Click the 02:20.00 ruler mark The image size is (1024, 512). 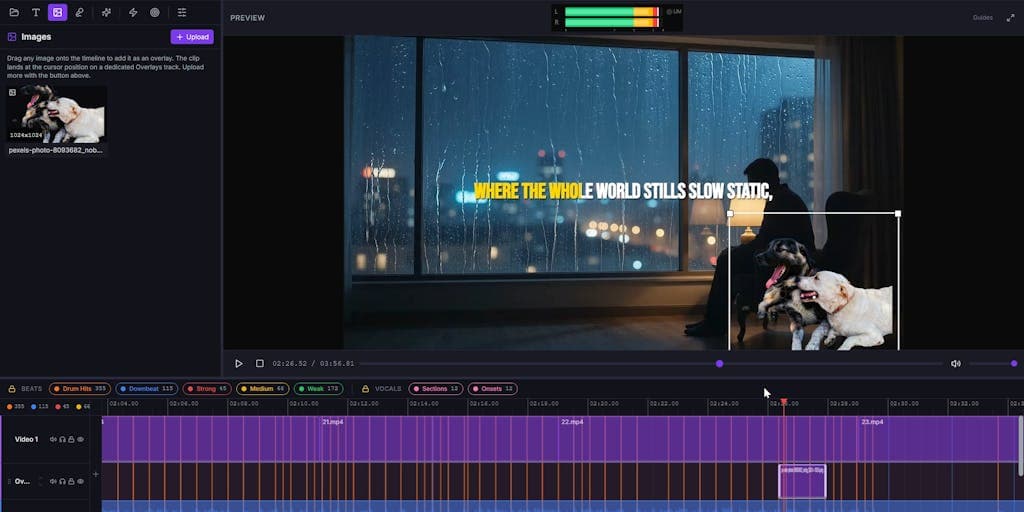604,404
